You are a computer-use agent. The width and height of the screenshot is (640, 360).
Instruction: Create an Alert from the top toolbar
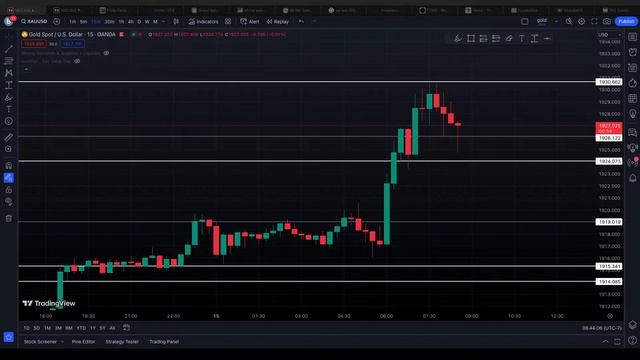(x=250, y=22)
